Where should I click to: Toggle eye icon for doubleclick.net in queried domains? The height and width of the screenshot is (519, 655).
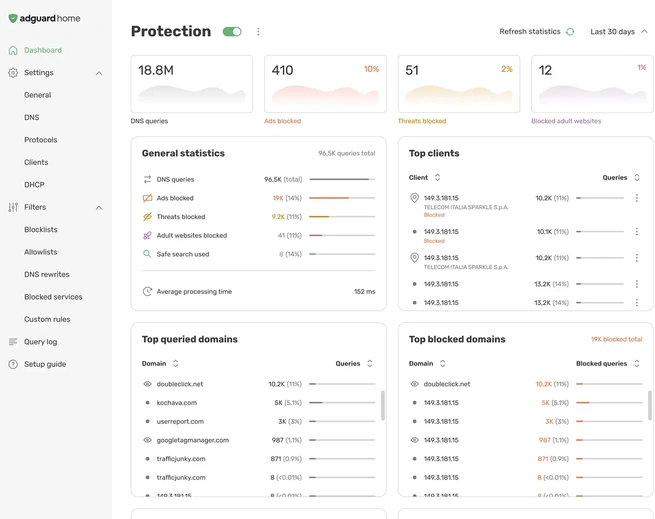(x=147, y=384)
